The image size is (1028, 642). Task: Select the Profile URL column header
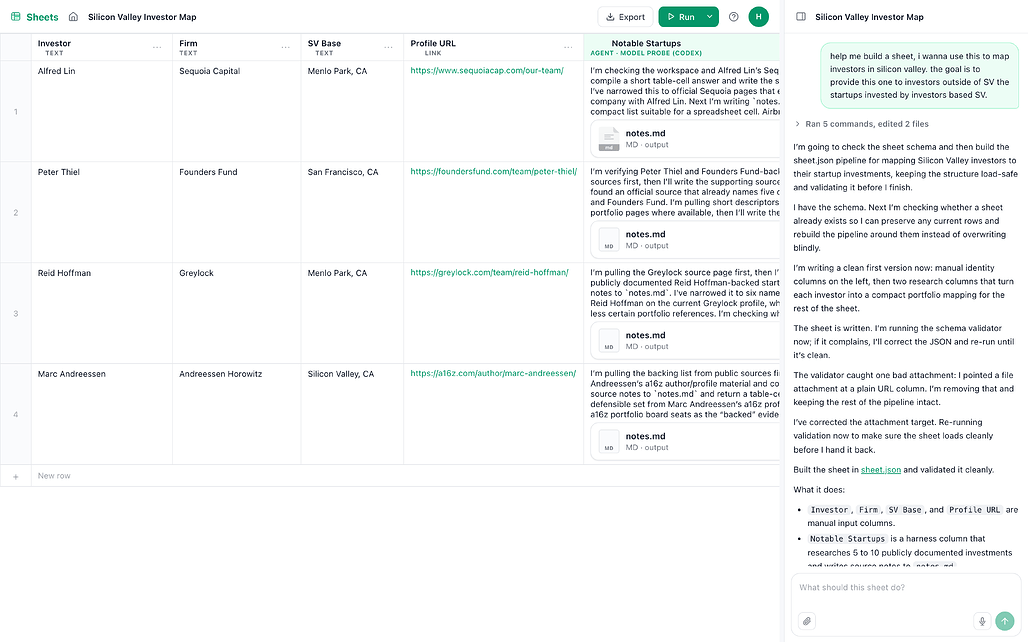coord(494,47)
